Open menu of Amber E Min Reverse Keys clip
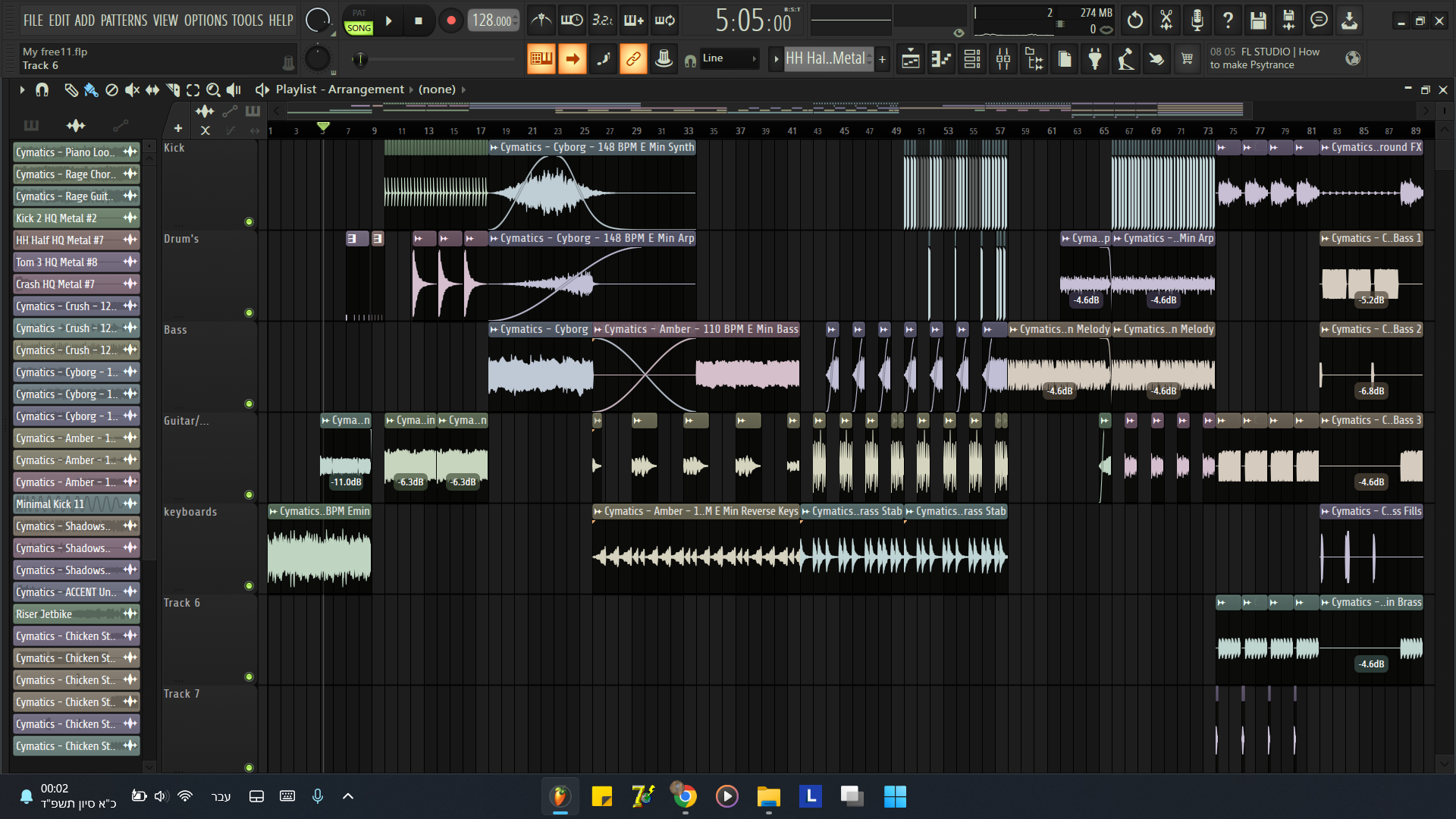The image size is (1456, 819). click(598, 512)
